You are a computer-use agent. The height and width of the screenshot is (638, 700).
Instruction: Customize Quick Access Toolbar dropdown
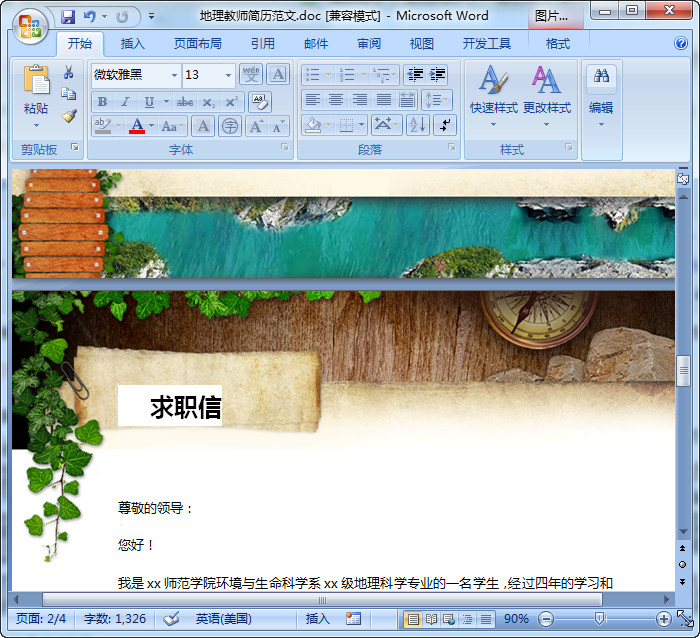[x=151, y=17]
